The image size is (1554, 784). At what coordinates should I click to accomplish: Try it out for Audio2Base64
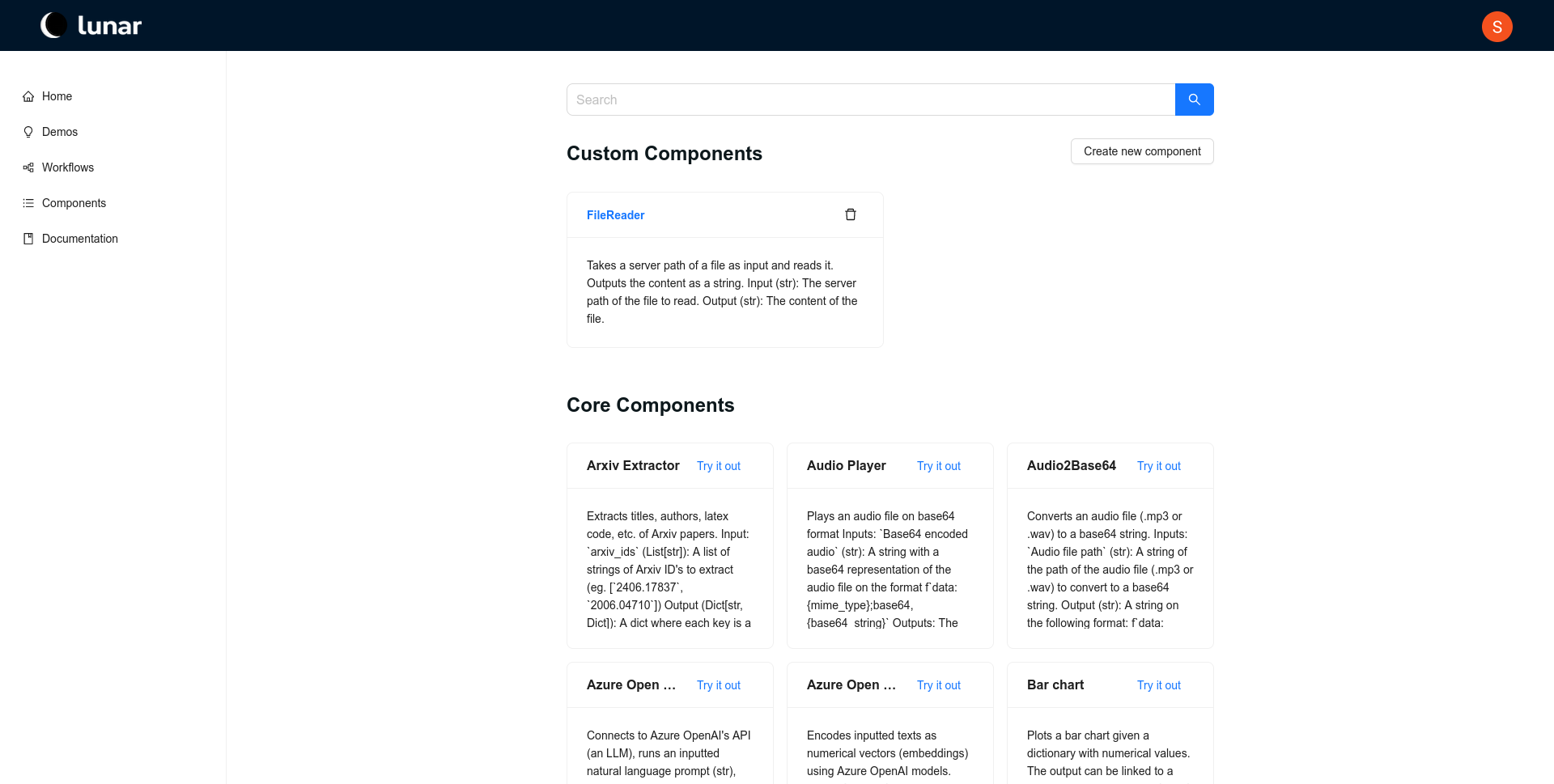point(1159,466)
